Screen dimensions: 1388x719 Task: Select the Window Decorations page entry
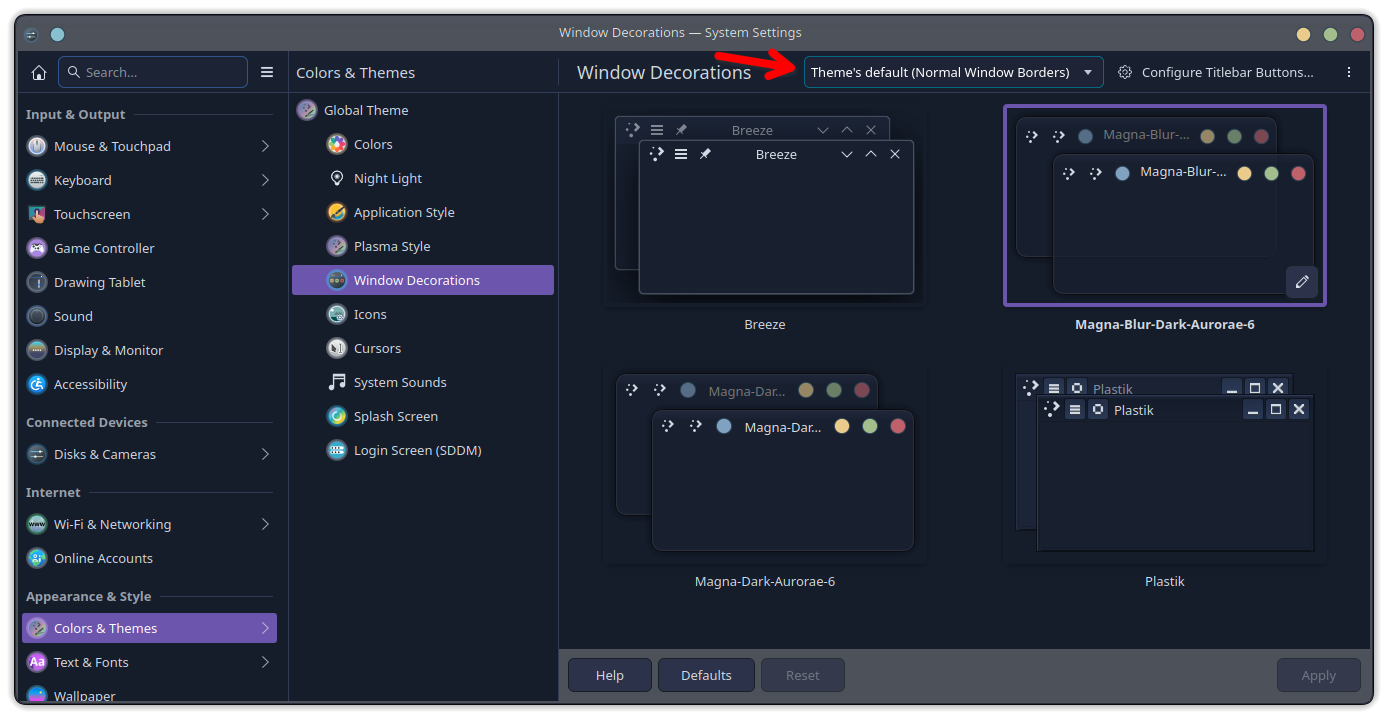point(423,280)
